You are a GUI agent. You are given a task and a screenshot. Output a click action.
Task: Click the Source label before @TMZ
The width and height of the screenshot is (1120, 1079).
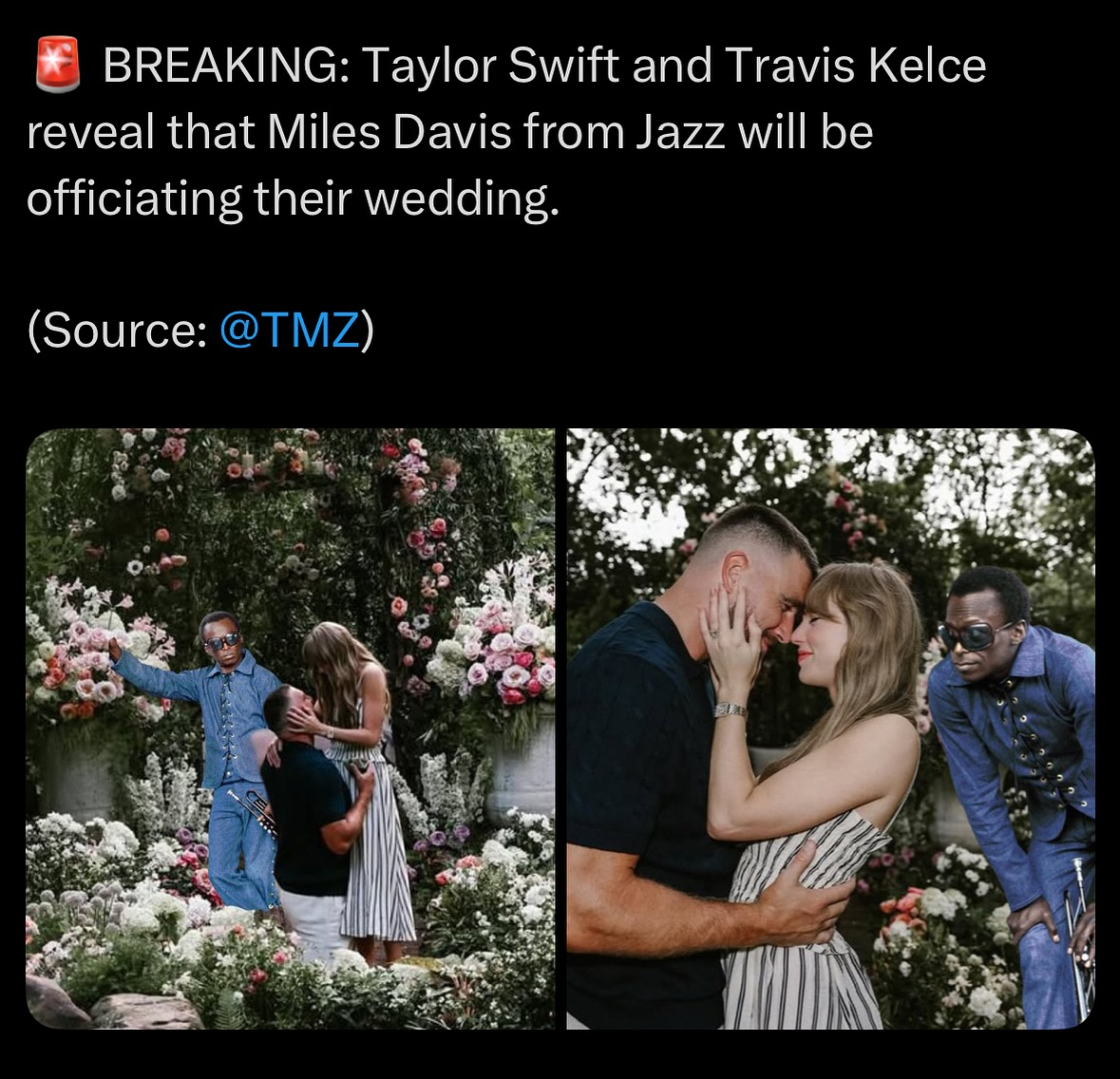click(118, 330)
